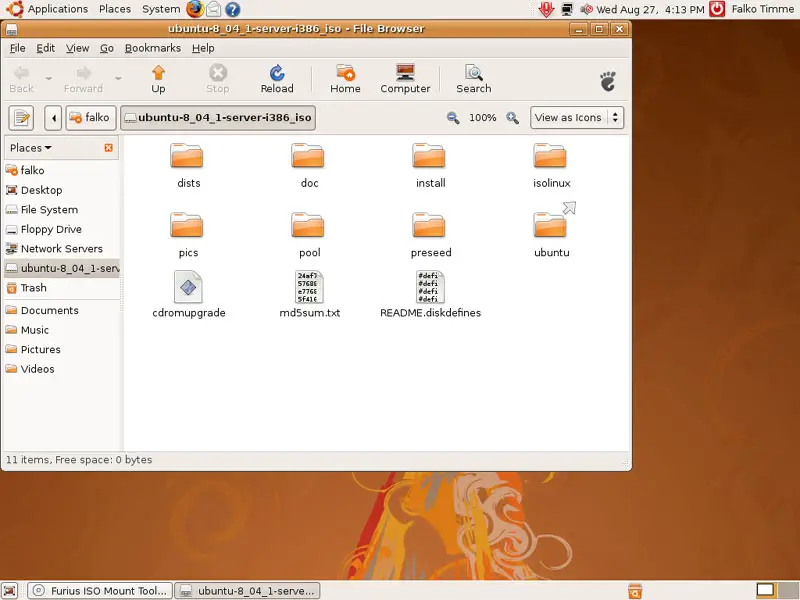Select the isolinux folder icon

tap(550, 156)
